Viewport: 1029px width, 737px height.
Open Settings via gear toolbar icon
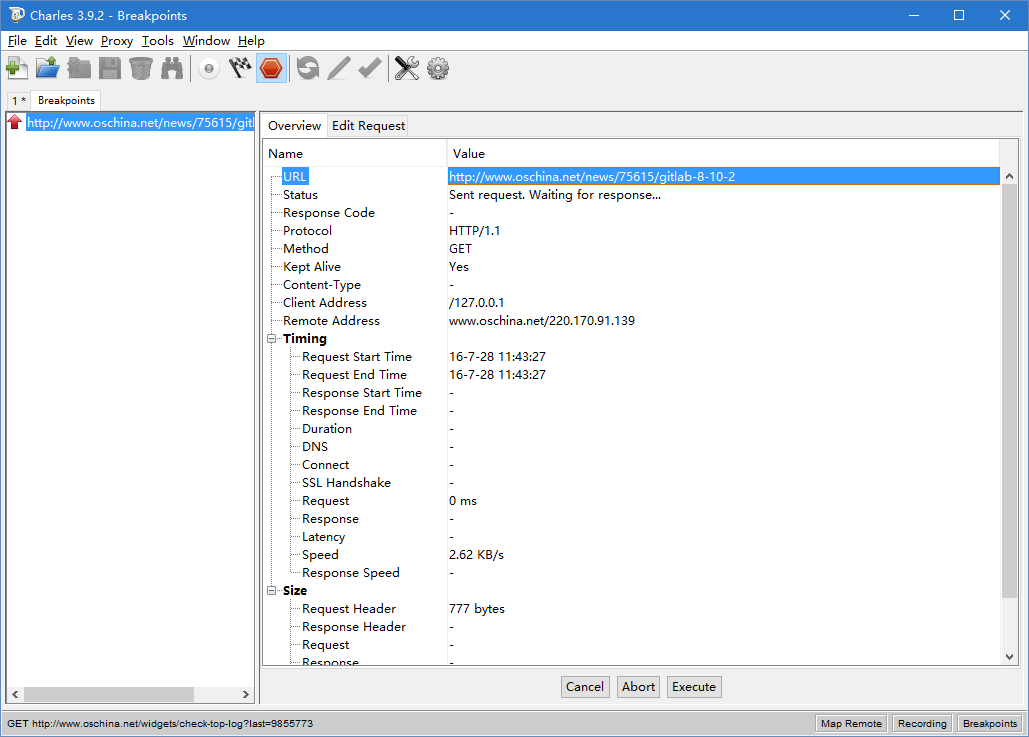[x=438, y=68]
